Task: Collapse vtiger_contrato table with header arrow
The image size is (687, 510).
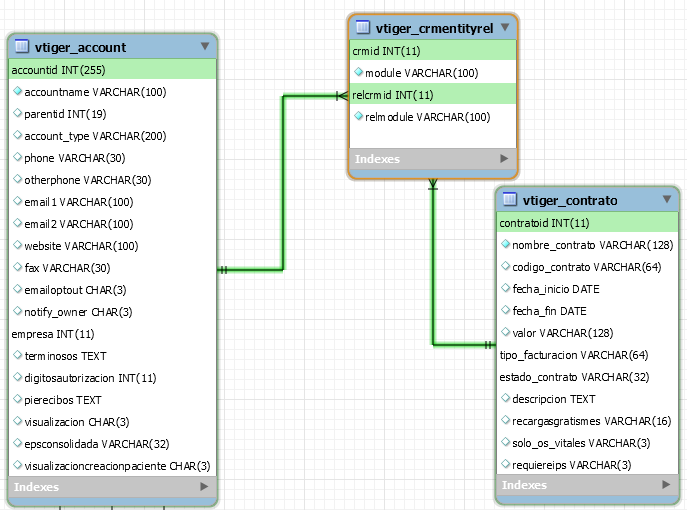Action: tap(667, 199)
